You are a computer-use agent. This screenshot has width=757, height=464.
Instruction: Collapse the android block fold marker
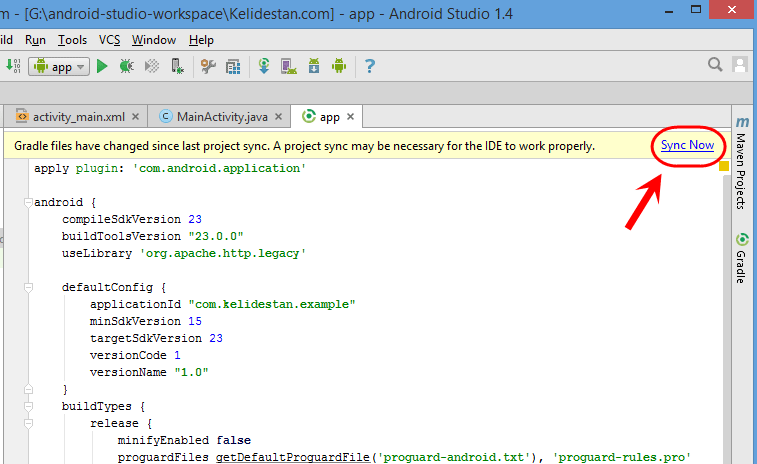pyautogui.click(x=28, y=202)
